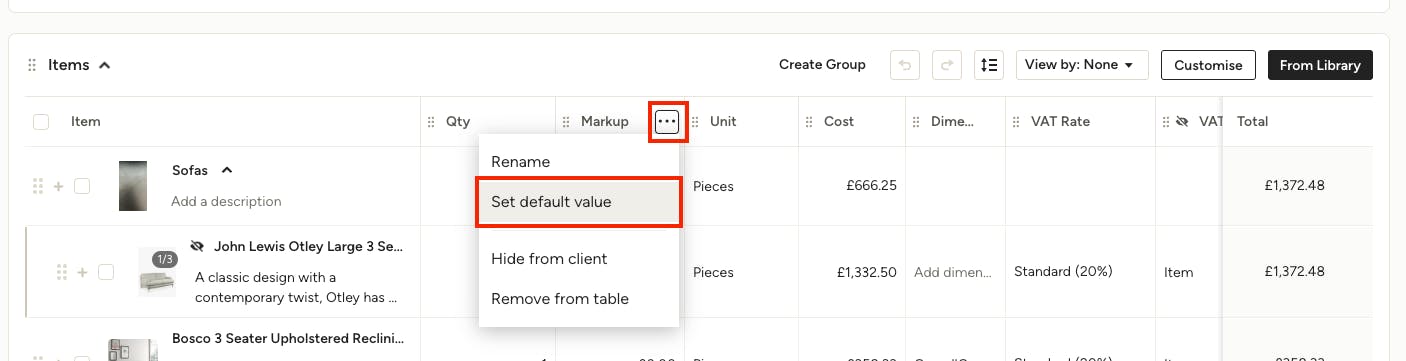Click the Markup column header label

[605, 122]
